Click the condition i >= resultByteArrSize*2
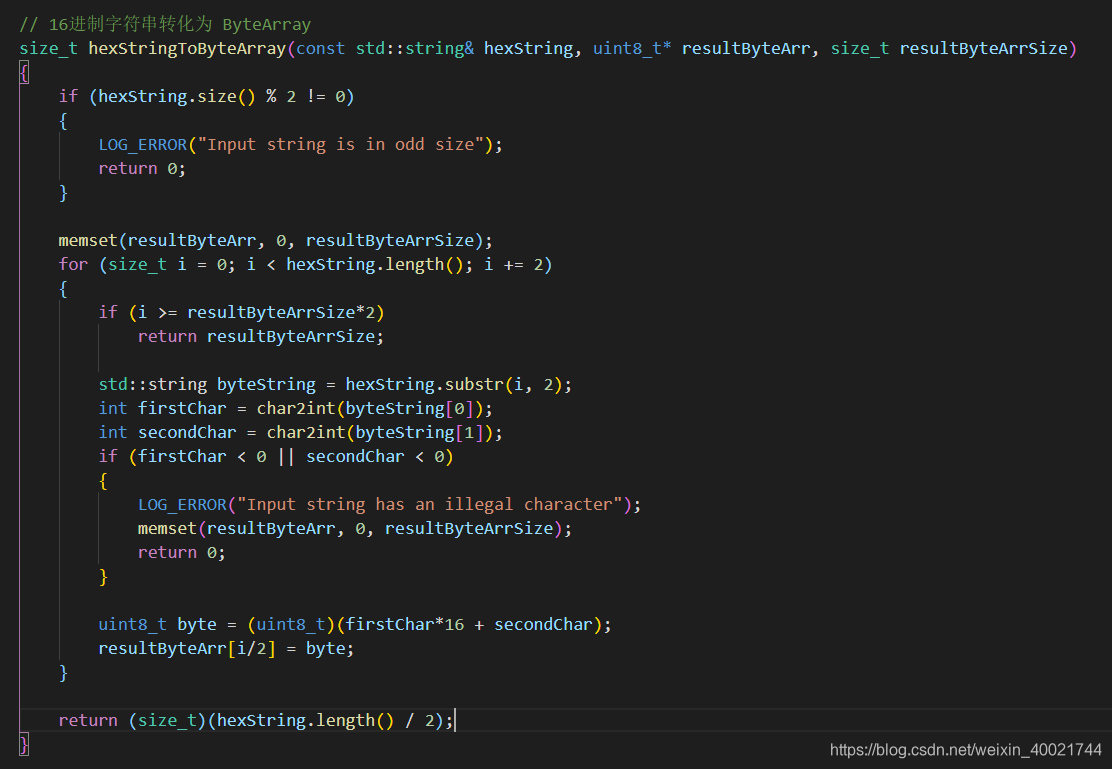The image size is (1112, 769). pyautogui.click(x=257, y=313)
